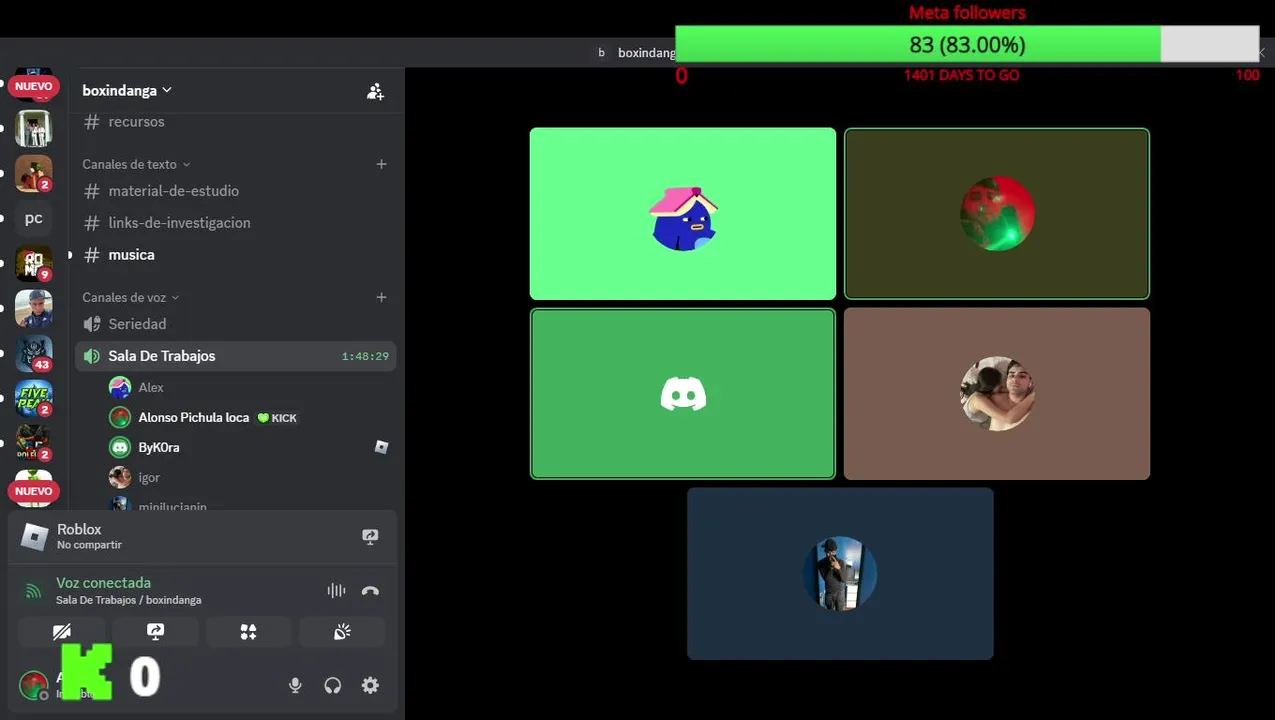Click the Meta followers title text

click(x=967, y=13)
